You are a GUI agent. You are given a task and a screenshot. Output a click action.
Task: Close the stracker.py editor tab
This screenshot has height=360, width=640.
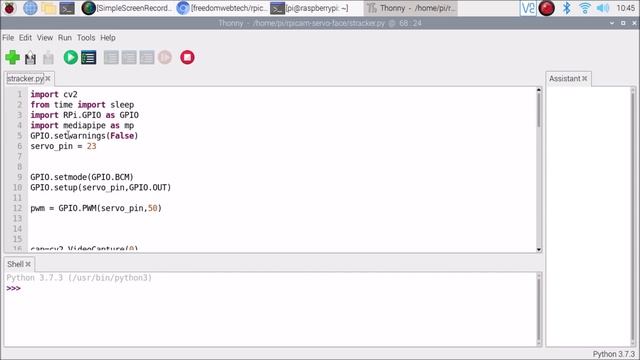(48, 78)
